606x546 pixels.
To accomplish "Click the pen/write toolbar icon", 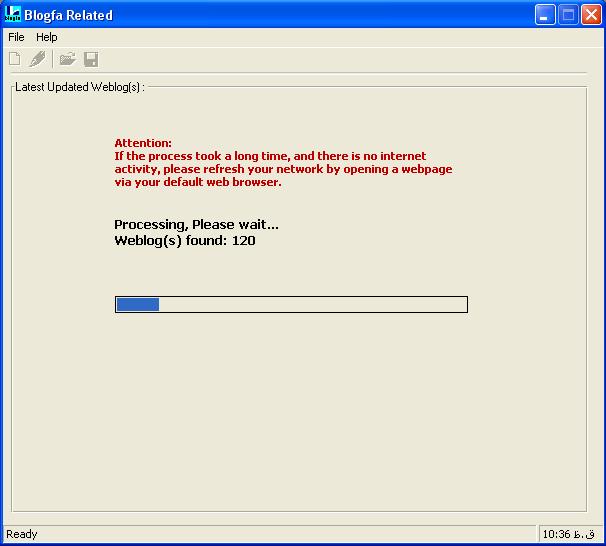I will [x=37, y=59].
